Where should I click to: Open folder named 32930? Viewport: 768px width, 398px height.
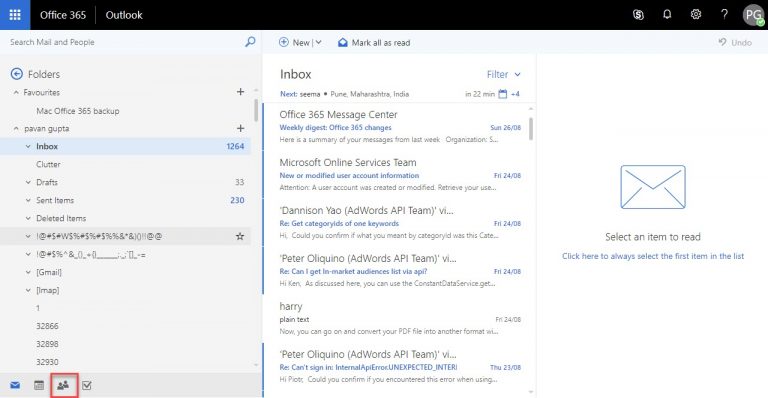click(x=47, y=362)
